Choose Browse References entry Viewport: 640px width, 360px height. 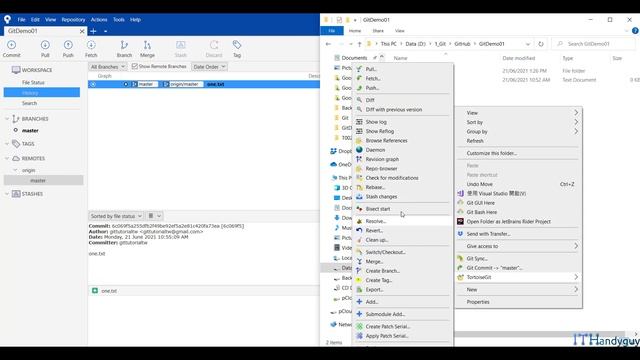pos(403,140)
